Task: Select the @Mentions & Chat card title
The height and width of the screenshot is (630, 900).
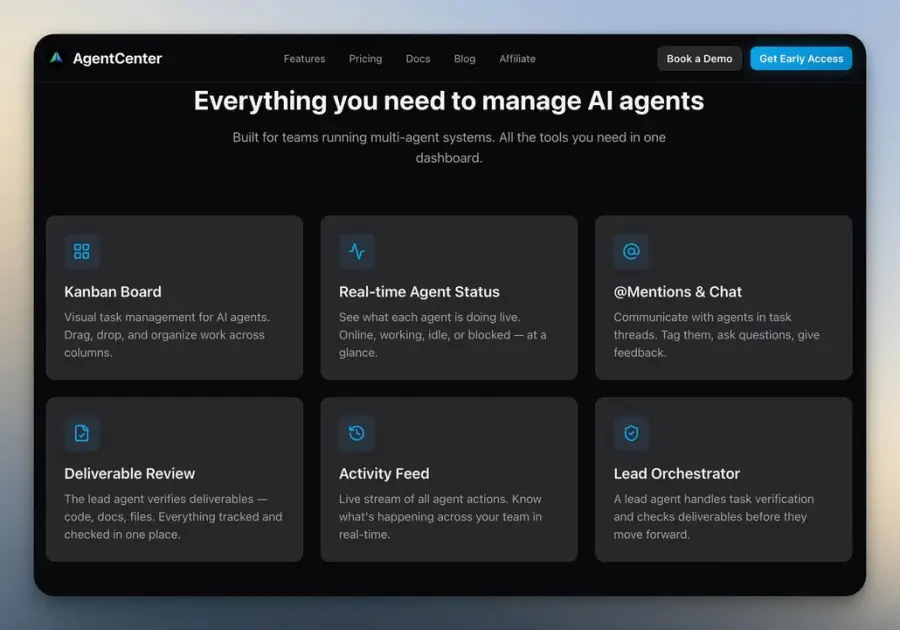Action: point(677,291)
